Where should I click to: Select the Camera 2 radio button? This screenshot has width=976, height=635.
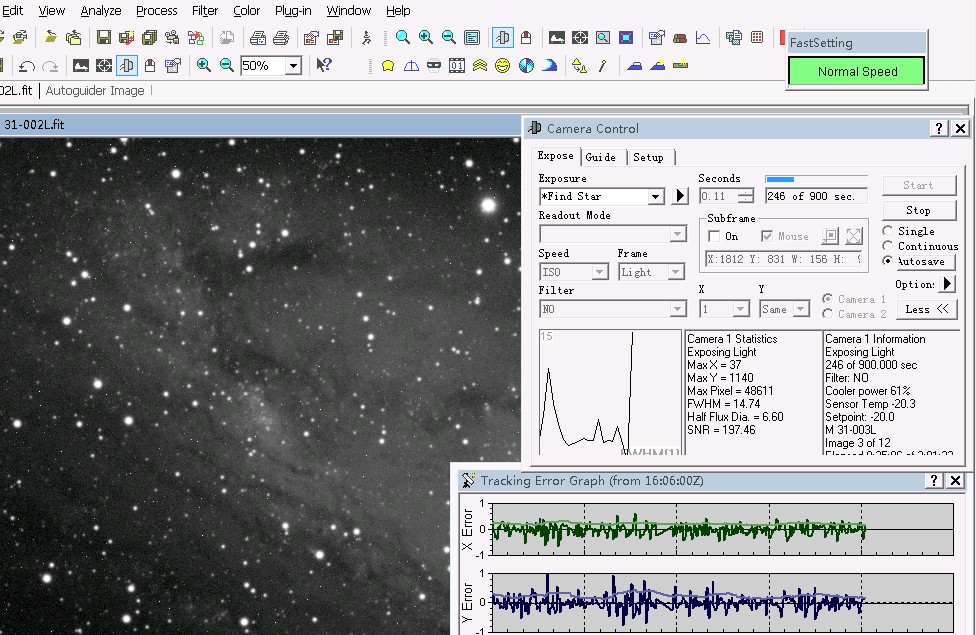pos(827,314)
